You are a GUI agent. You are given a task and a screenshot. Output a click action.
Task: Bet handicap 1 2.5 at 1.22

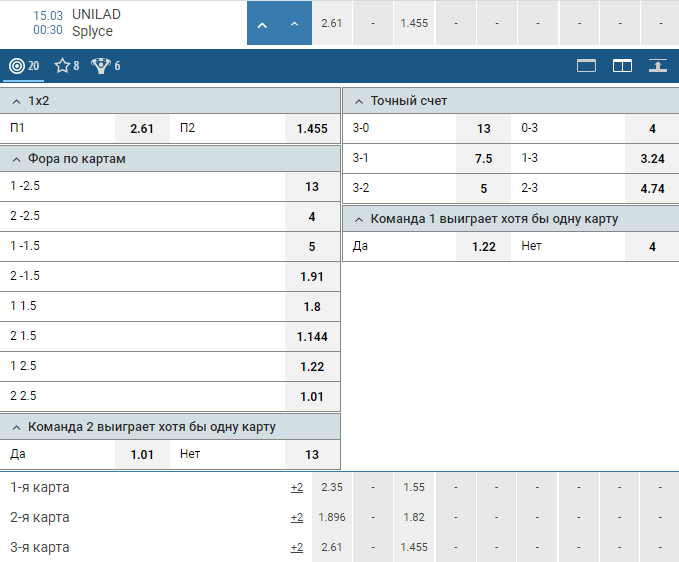pyautogui.click(x=312, y=366)
